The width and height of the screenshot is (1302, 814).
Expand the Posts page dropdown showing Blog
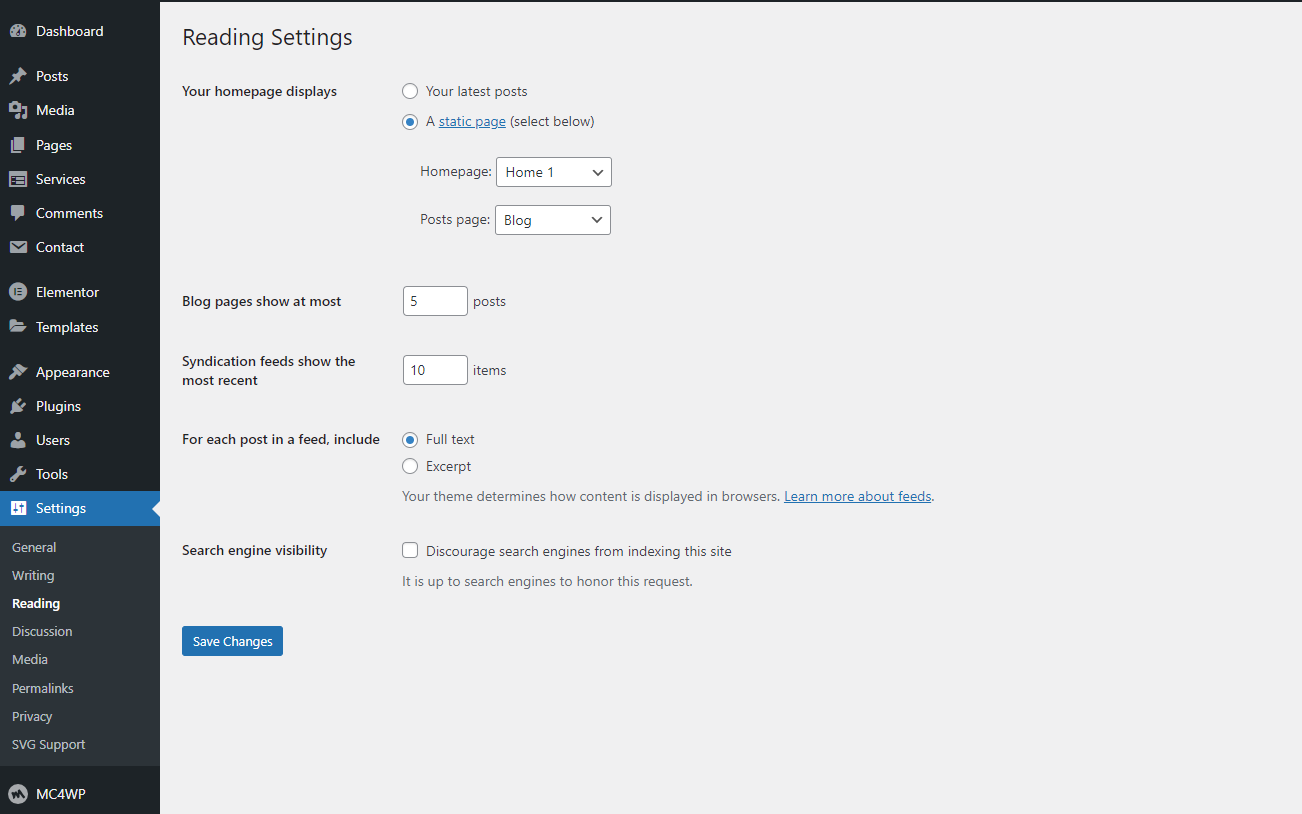click(552, 220)
